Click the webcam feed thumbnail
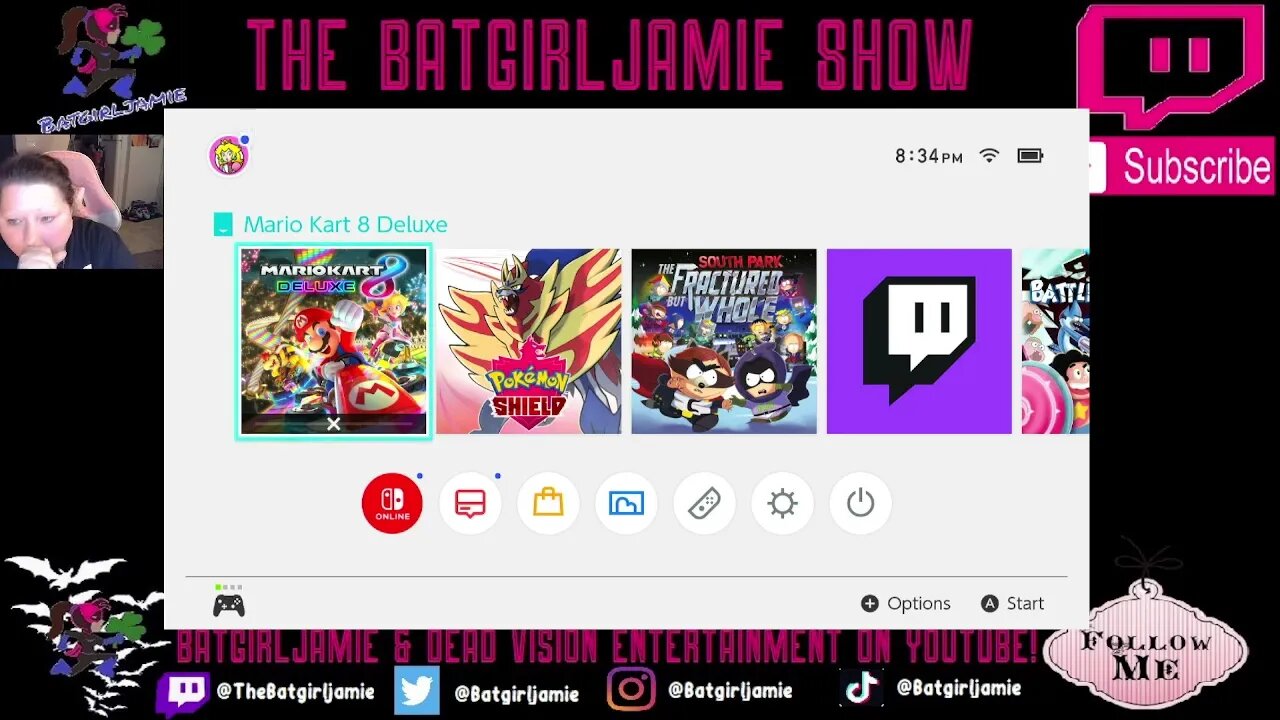1280x720 pixels. pos(81,202)
